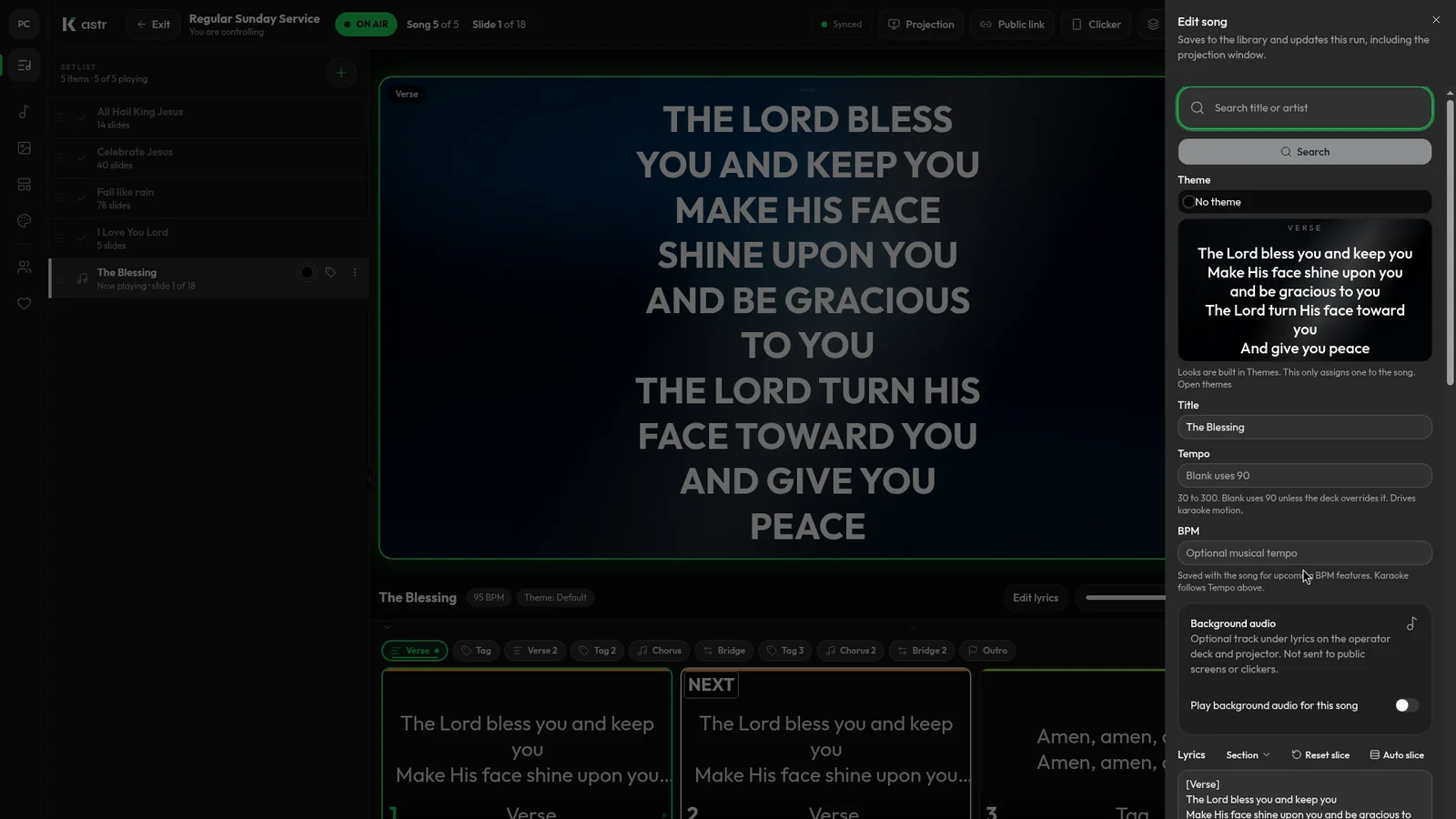The width and height of the screenshot is (1456, 819).
Task: Open the media image sidebar icon
Action: (x=25, y=148)
